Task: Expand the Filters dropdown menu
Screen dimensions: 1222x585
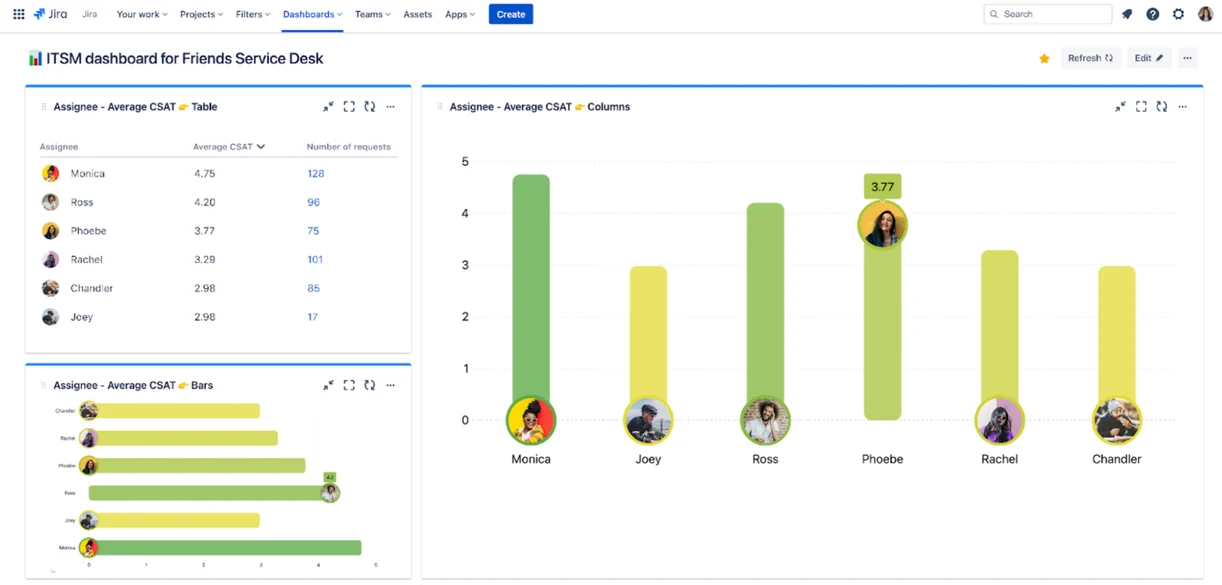Action: point(253,14)
